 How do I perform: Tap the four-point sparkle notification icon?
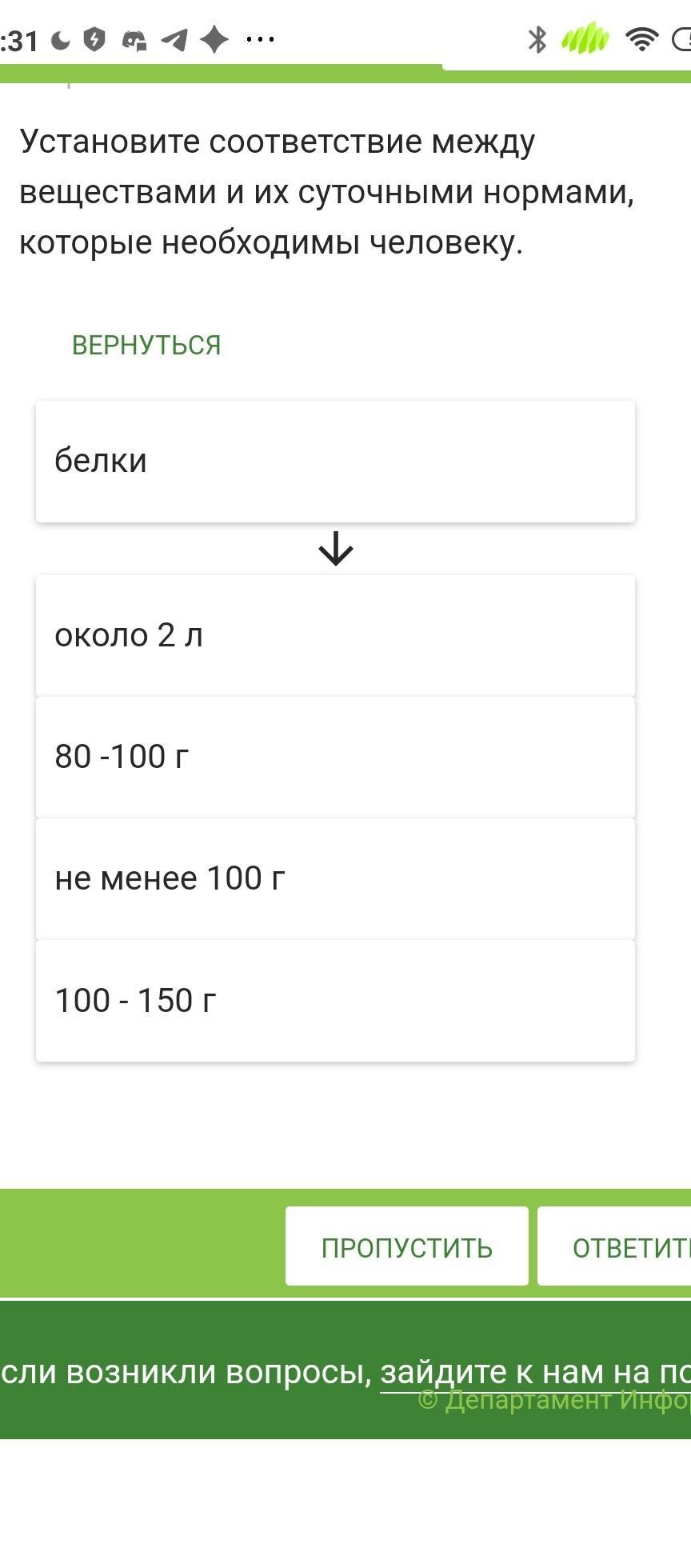214,39
